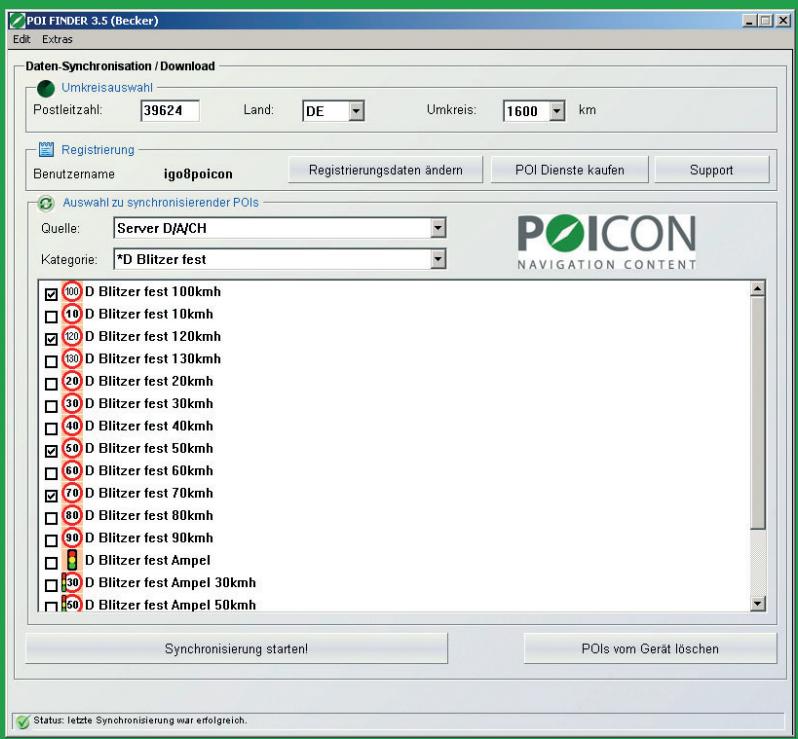Expand the Quelle source dropdown
This screenshot has width=798, height=739.
(438, 228)
